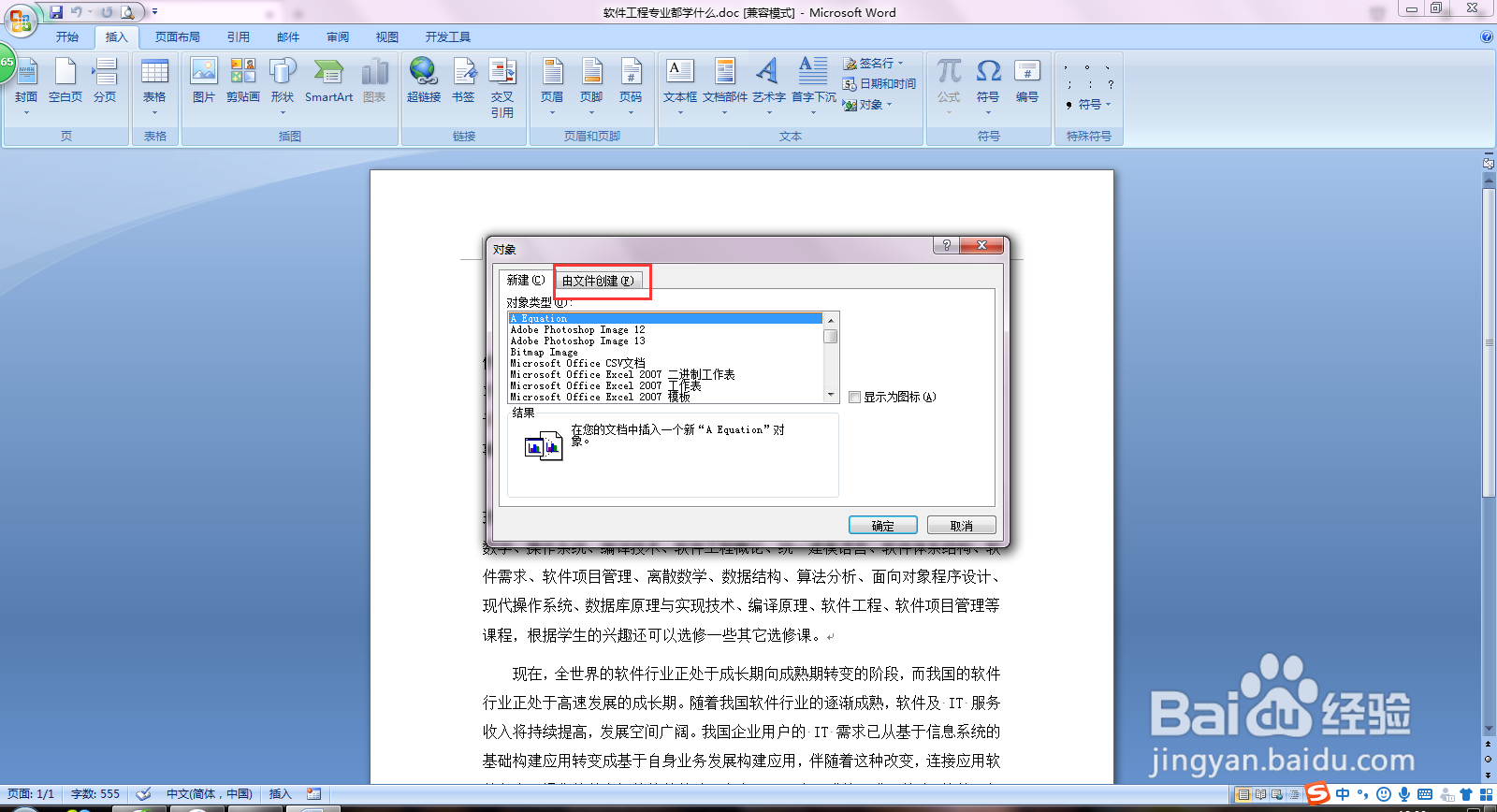The width and height of the screenshot is (1497, 812).
Task: Customize quick access toolbar dropdown arrow
Action: click(x=154, y=12)
